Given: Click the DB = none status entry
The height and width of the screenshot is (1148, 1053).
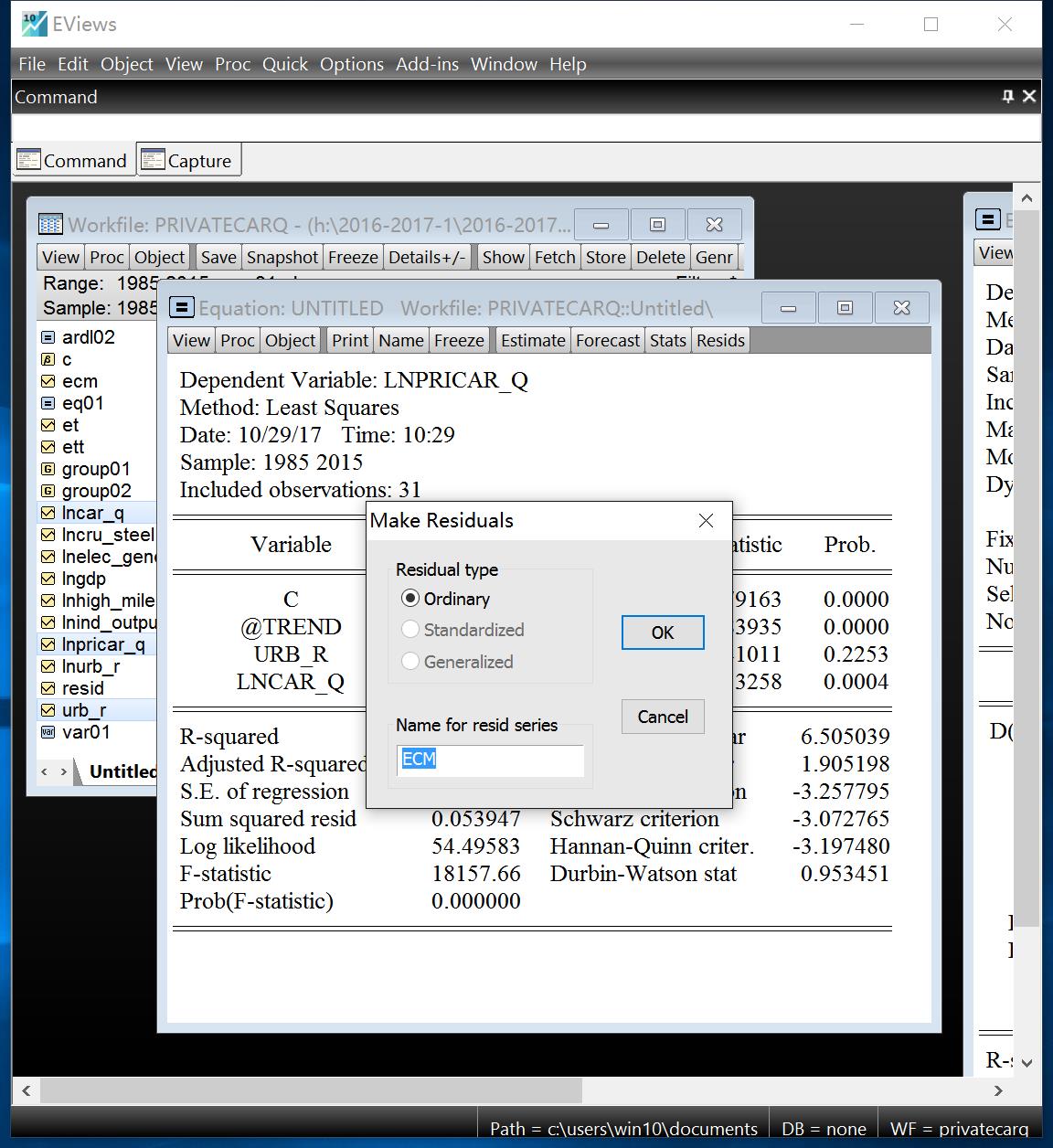Looking at the screenshot, I should tap(824, 1129).
